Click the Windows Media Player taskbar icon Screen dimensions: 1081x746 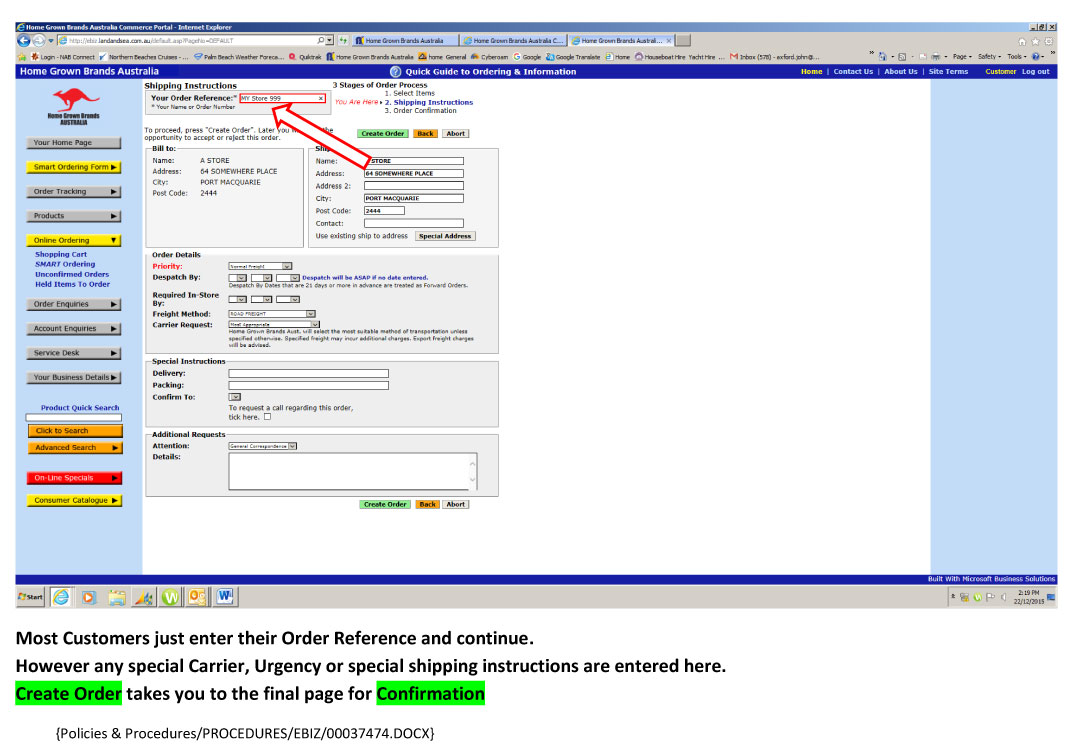coord(89,597)
